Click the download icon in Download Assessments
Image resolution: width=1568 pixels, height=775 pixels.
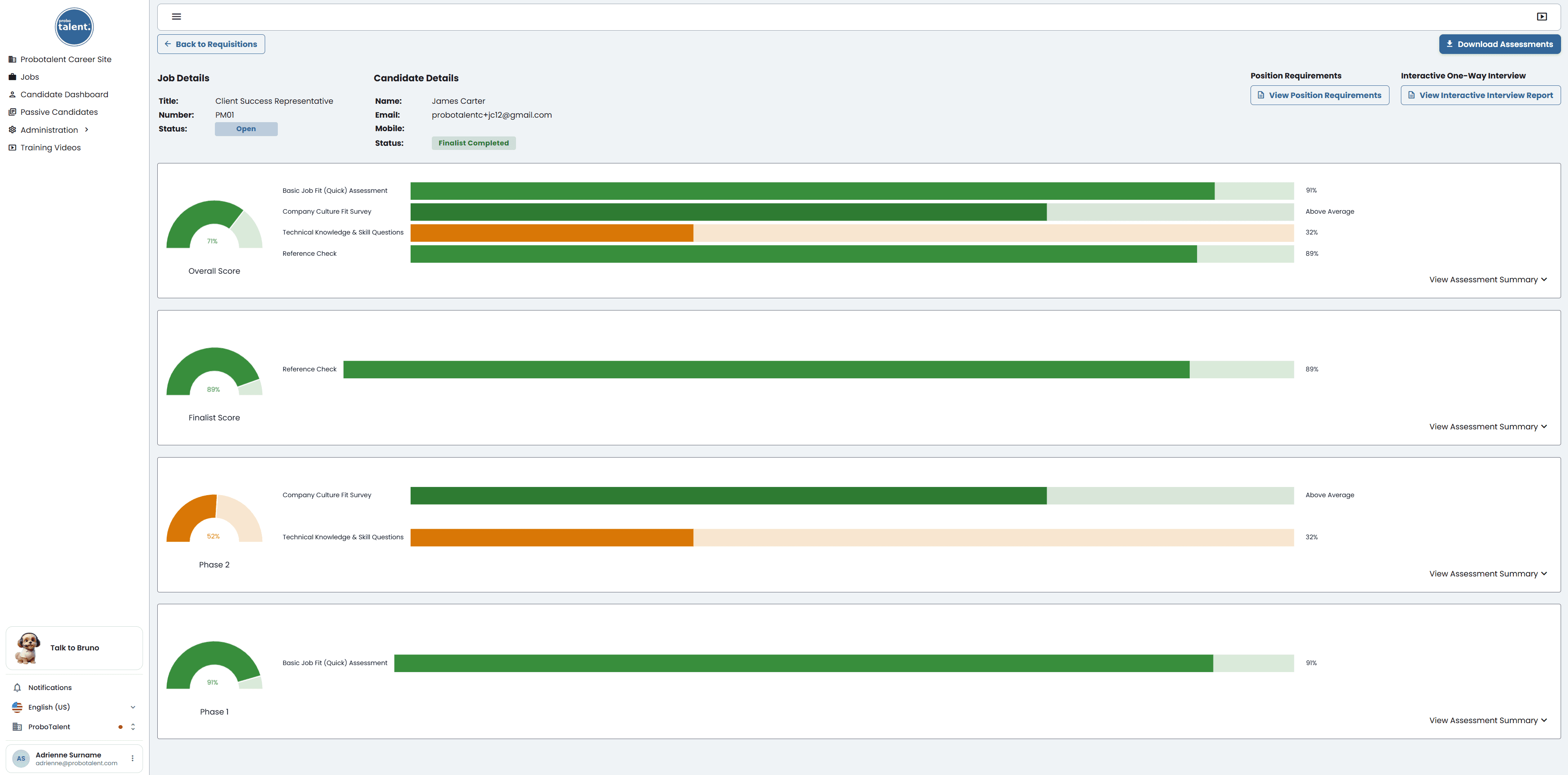pos(1450,44)
